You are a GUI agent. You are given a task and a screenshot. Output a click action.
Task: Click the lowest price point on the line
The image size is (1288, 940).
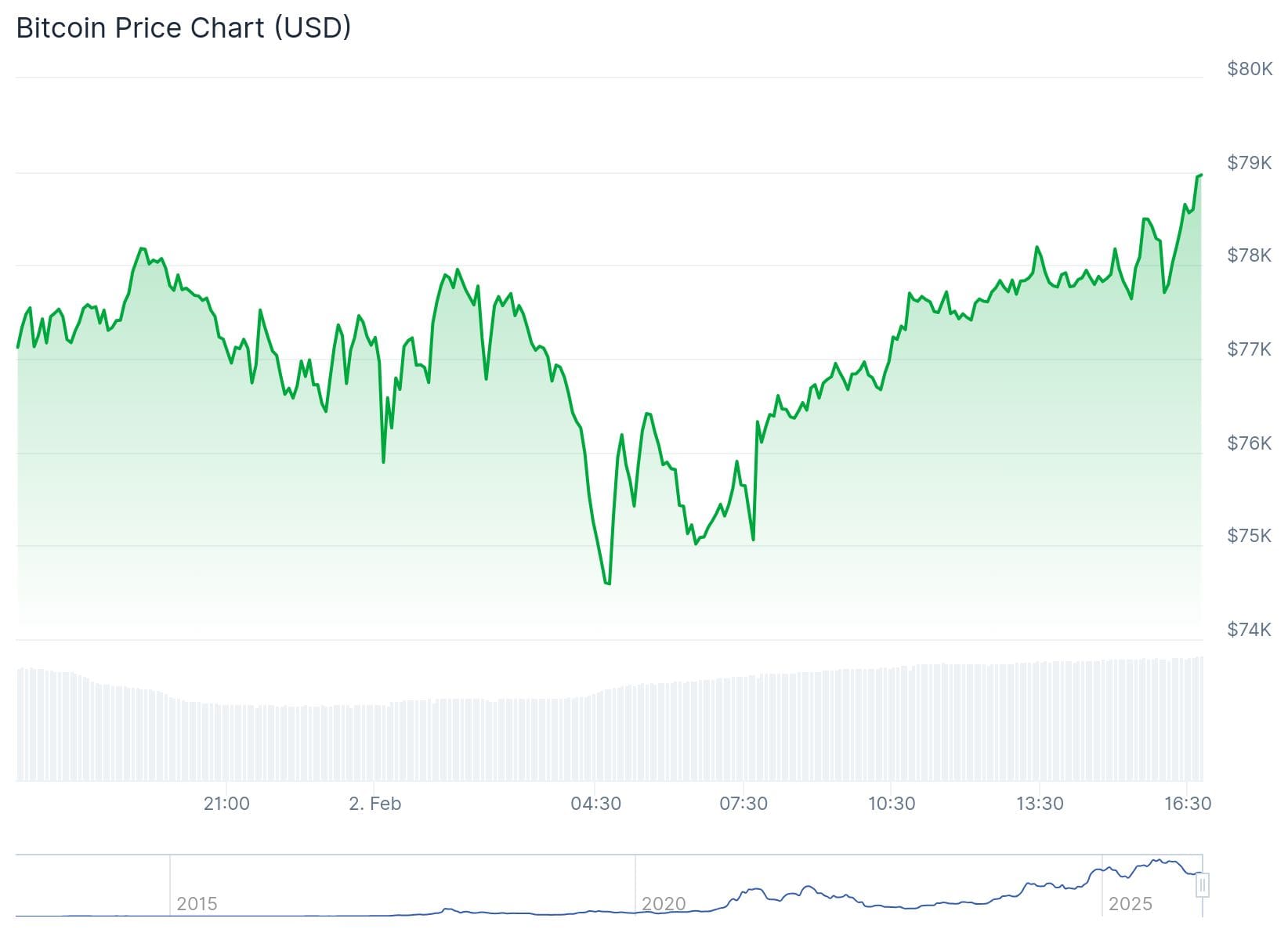coord(608,584)
